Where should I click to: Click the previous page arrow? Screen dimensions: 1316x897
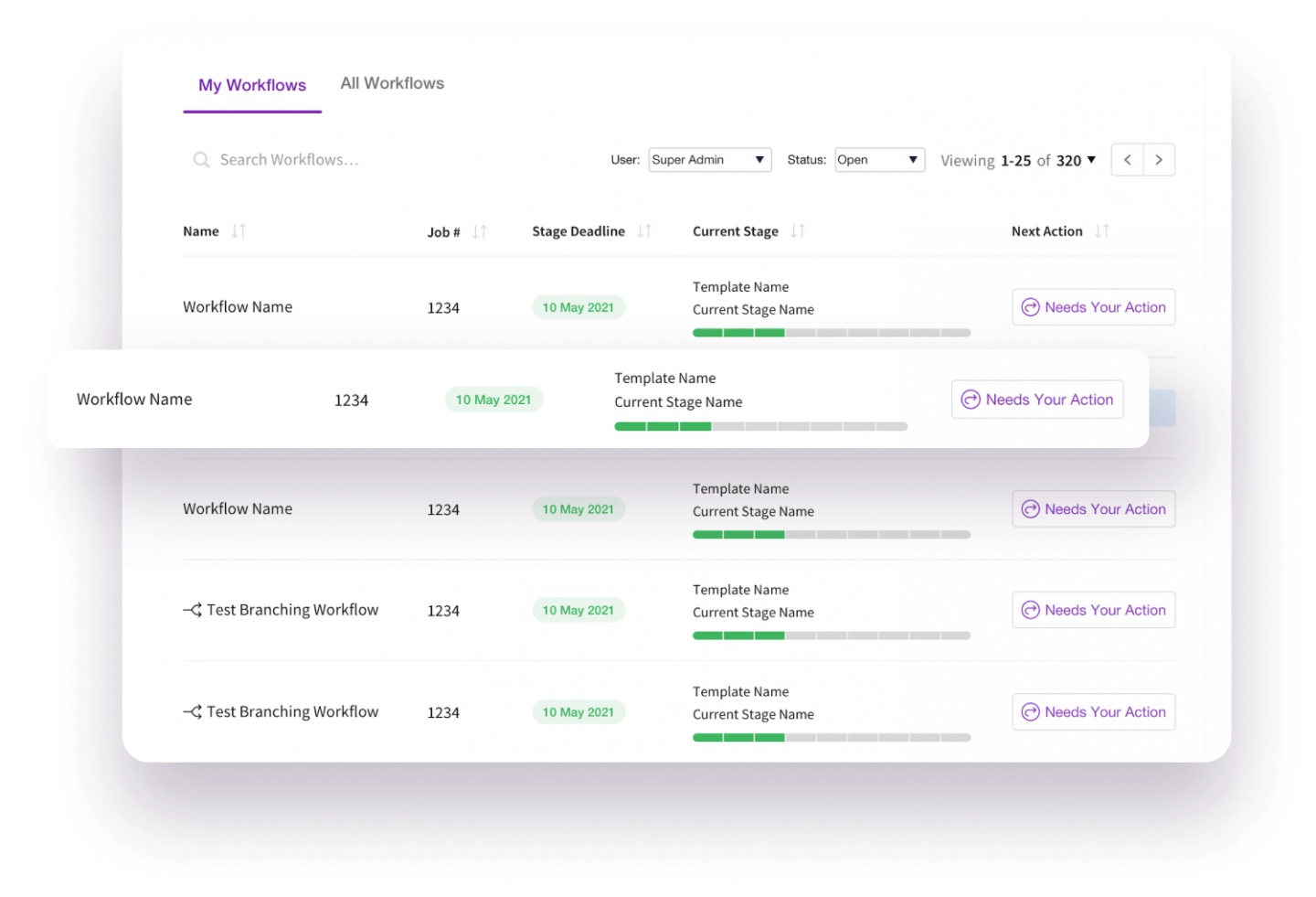[1126, 159]
